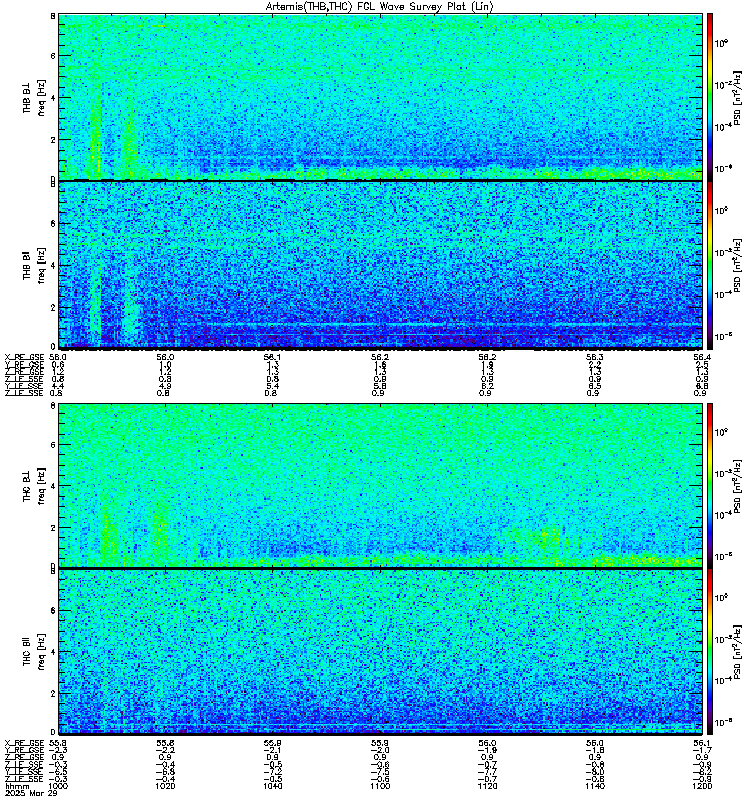
Task: Select the THC B-parallel spectrogram panel
Action: point(380,652)
